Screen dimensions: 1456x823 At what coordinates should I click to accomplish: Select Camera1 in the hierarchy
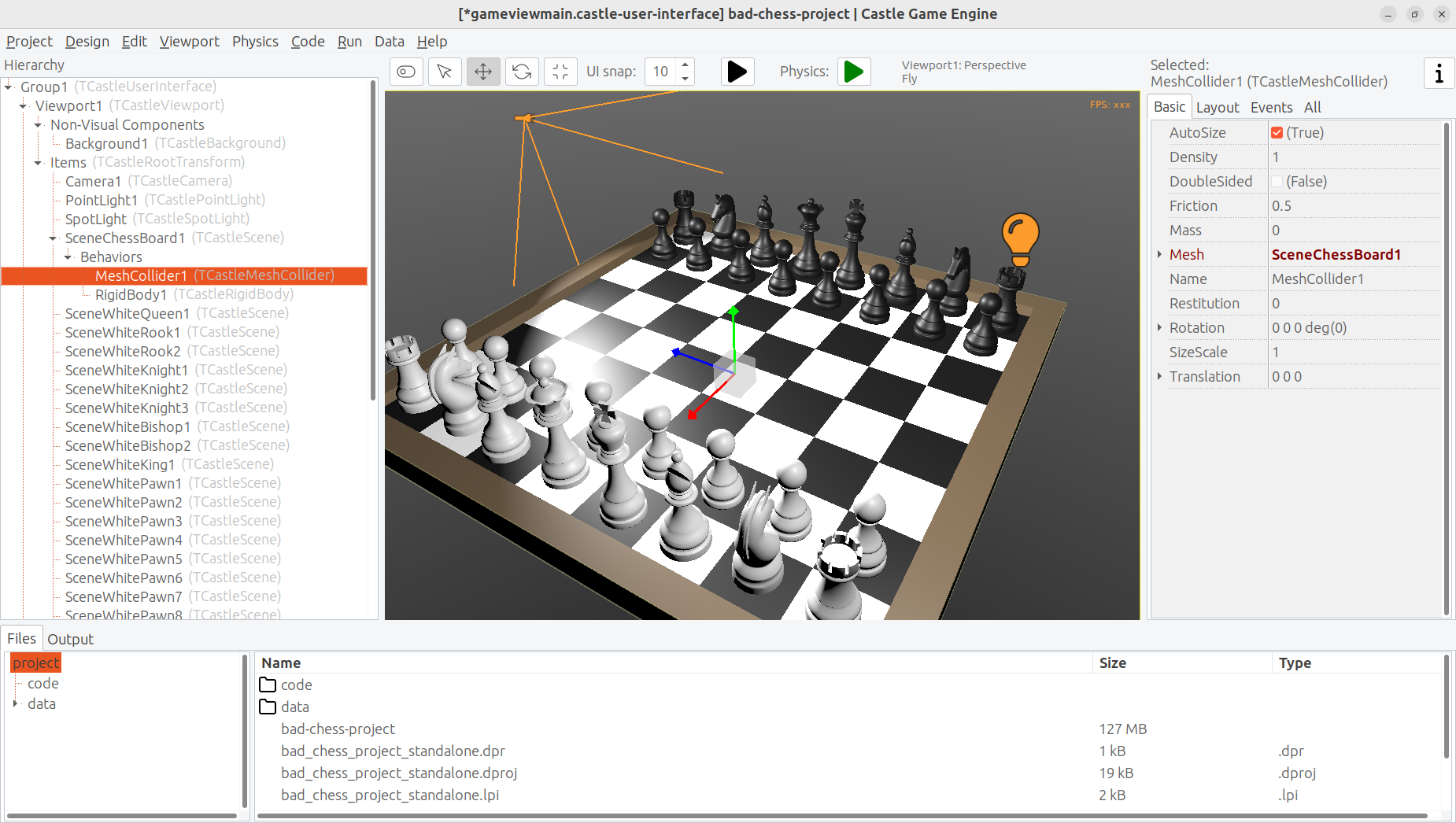(x=148, y=181)
